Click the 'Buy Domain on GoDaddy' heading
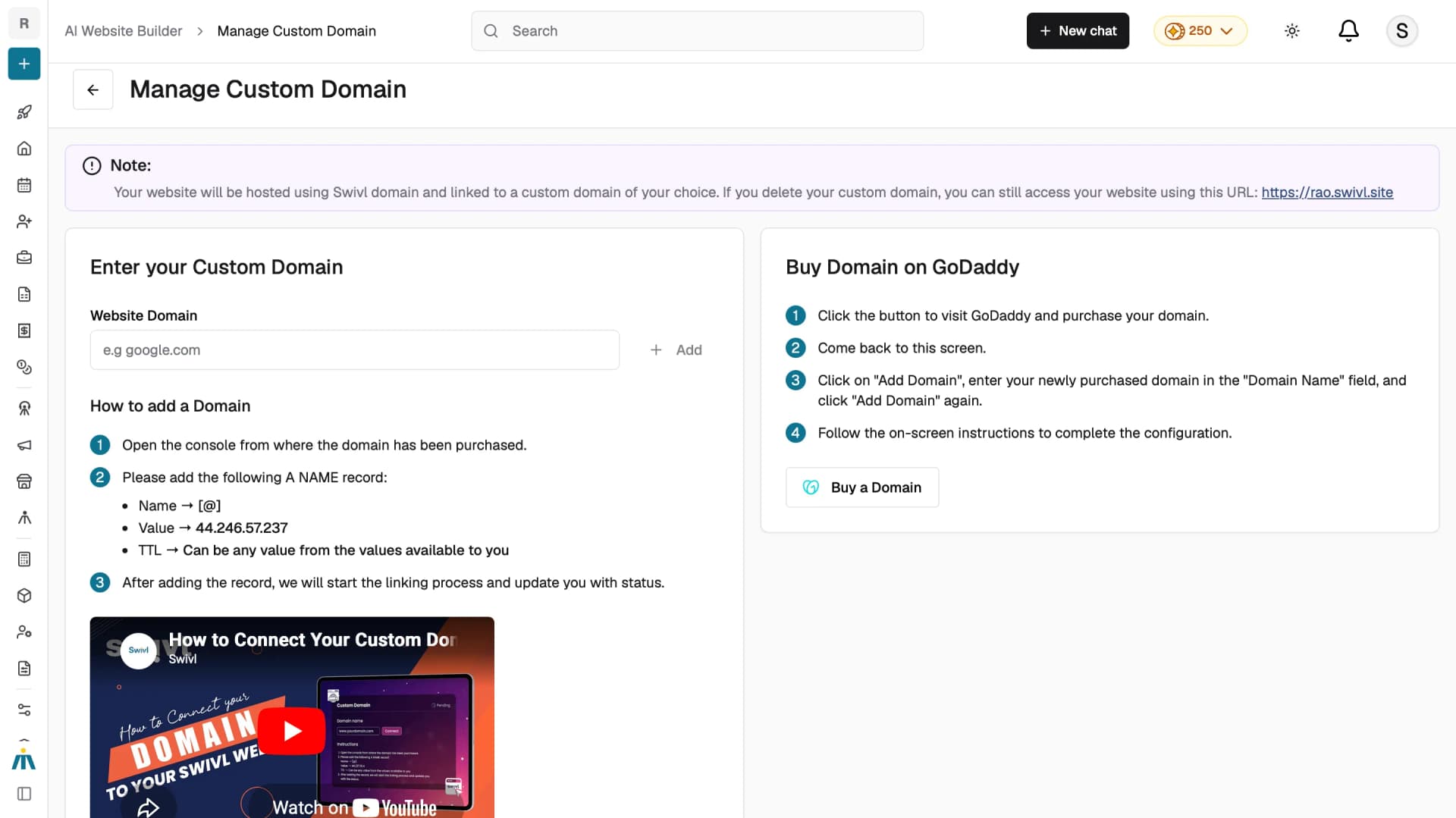 [x=902, y=267]
